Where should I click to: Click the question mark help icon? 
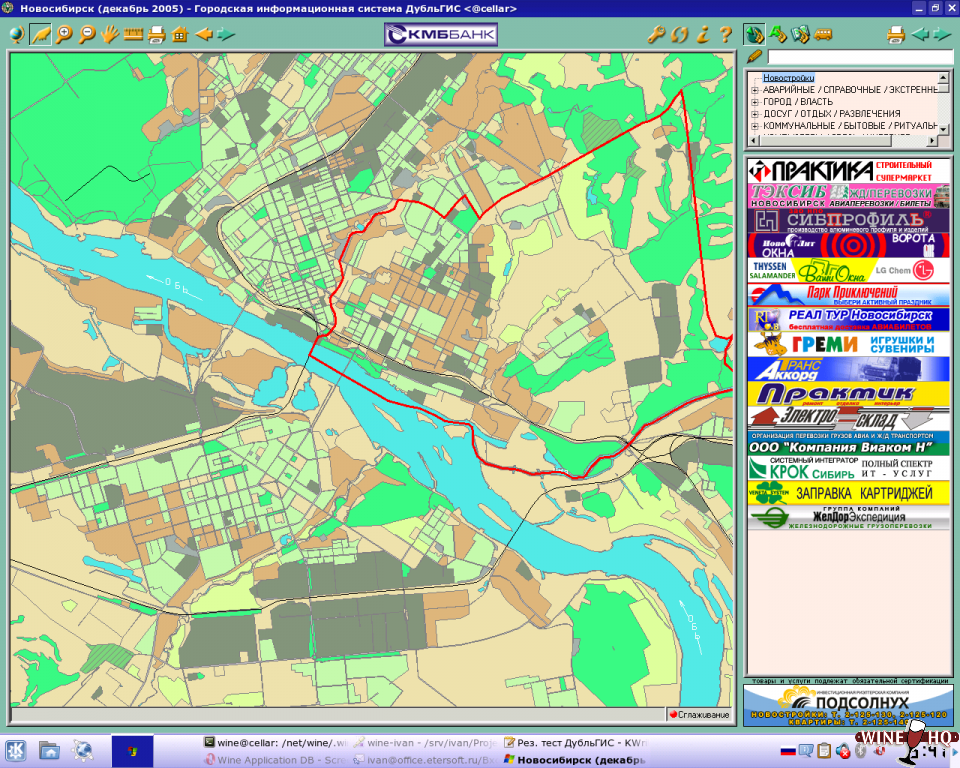(725, 35)
